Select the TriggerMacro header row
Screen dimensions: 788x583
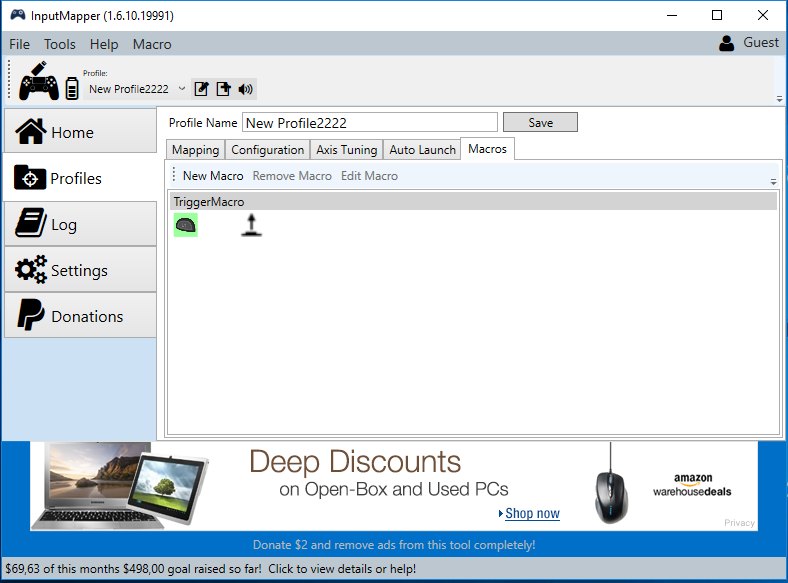click(x=473, y=202)
